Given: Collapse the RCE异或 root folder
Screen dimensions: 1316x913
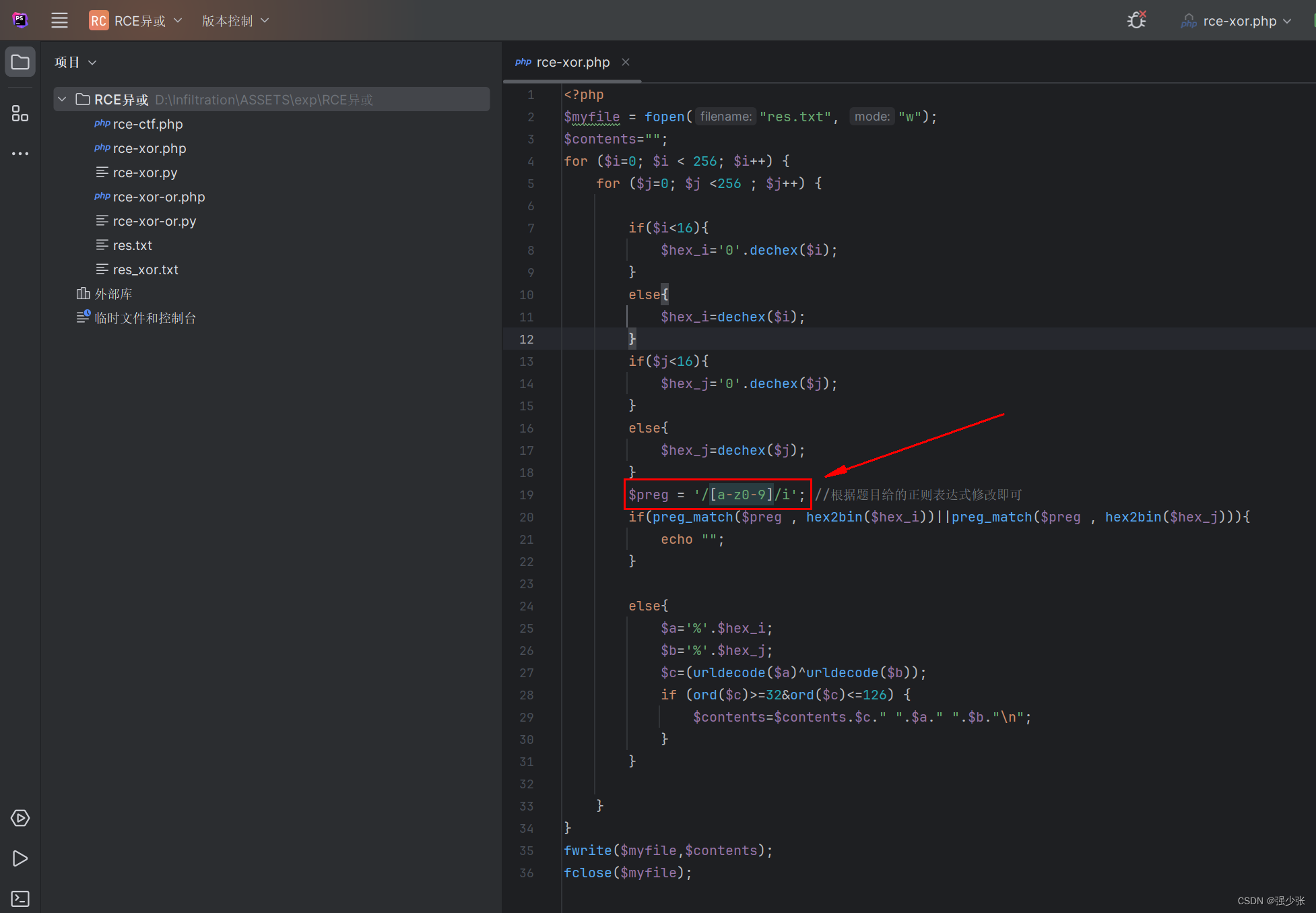Looking at the screenshot, I should click(x=62, y=99).
